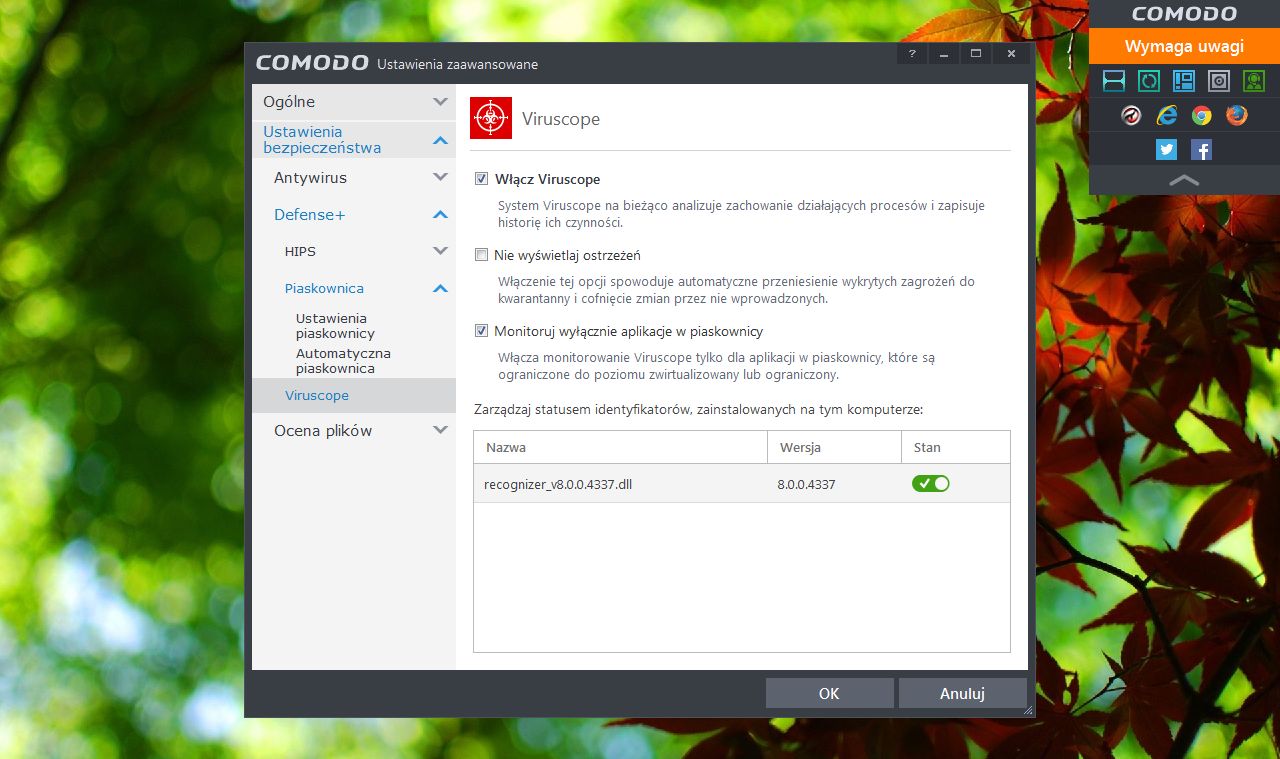The image size is (1280, 759).
Task: Click the COMODO logo in widget header
Action: (1184, 14)
